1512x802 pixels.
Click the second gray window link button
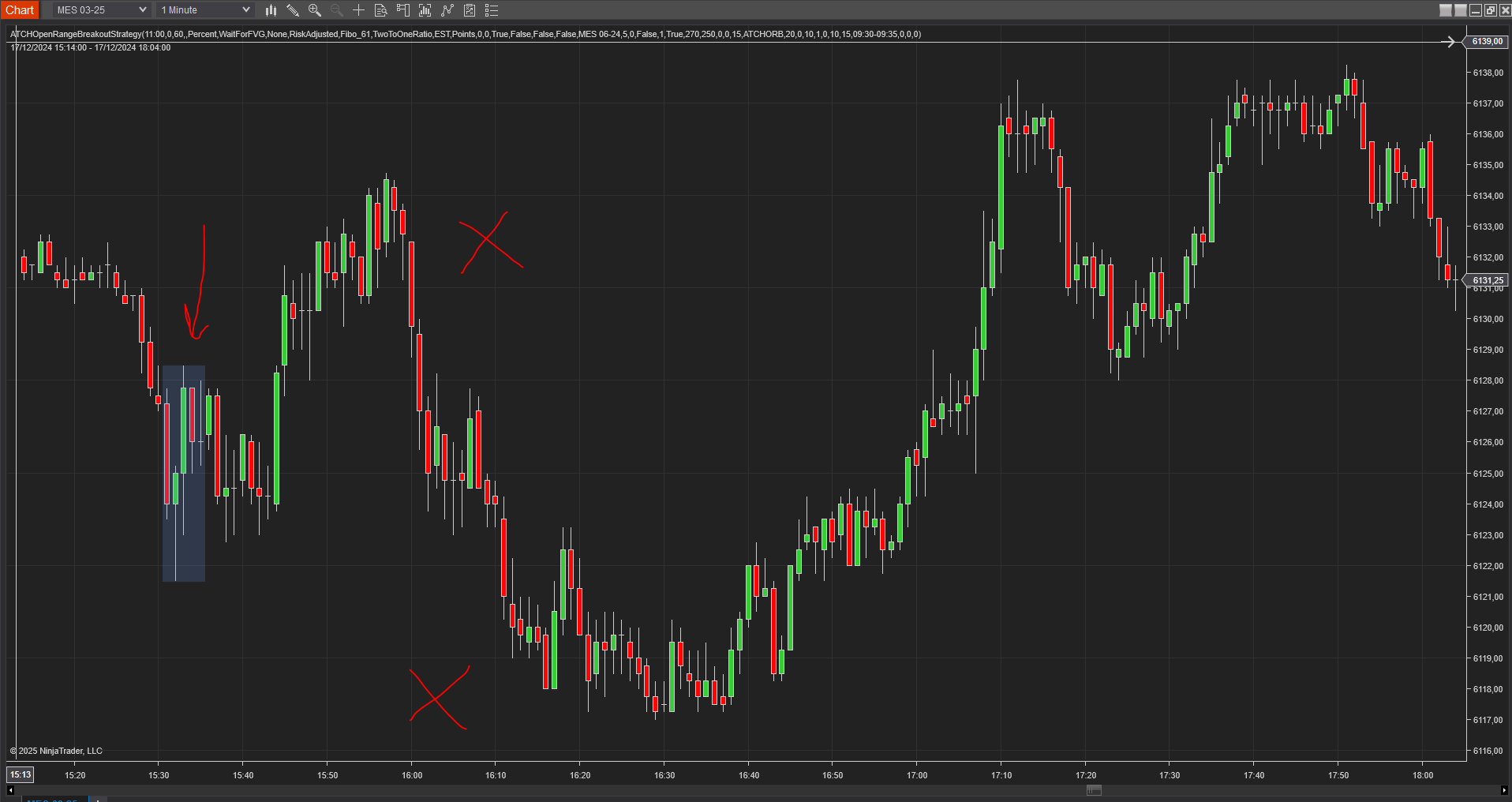1461,10
